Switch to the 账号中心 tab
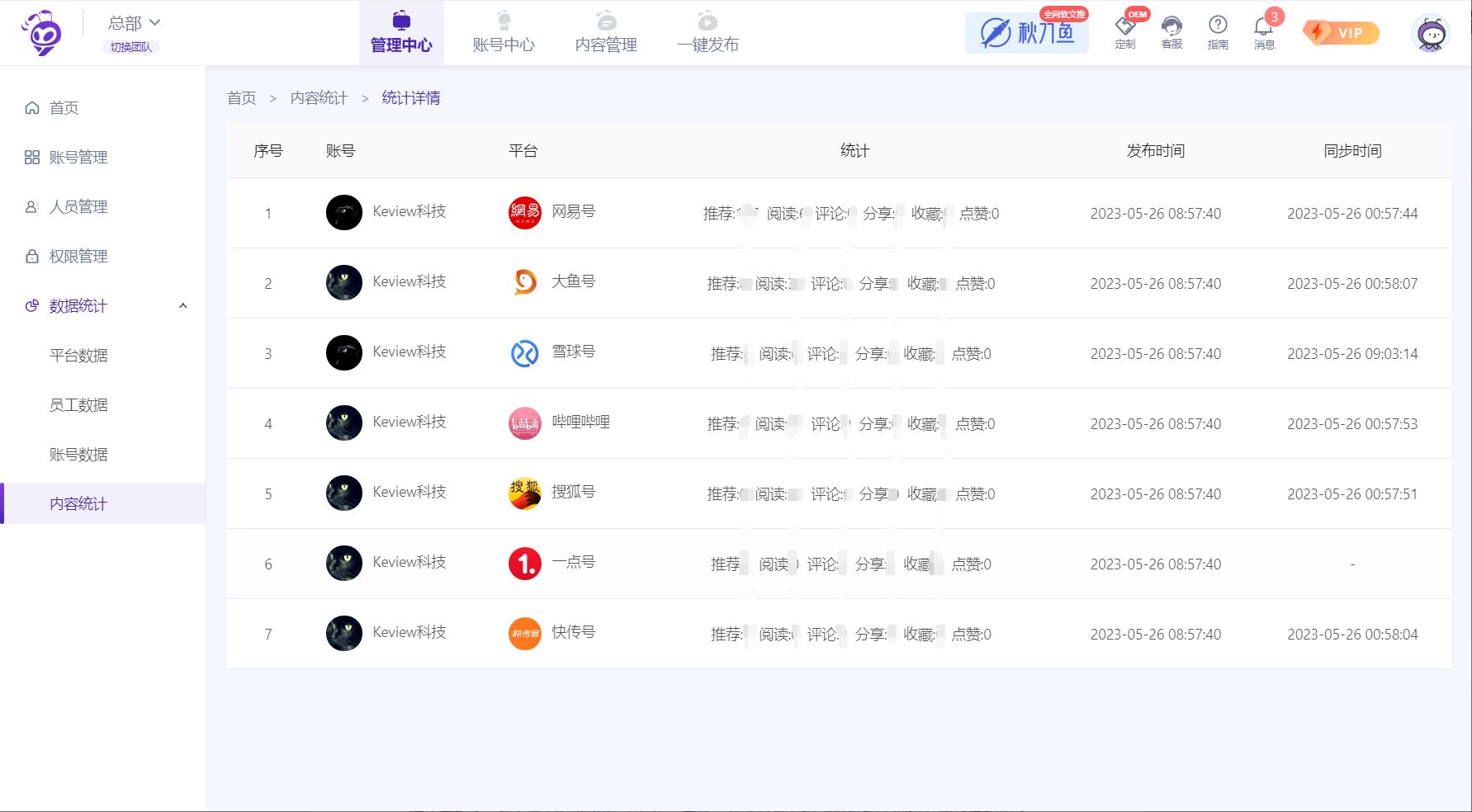Screen dimensions: 1472x812 (x=504, y=33)
